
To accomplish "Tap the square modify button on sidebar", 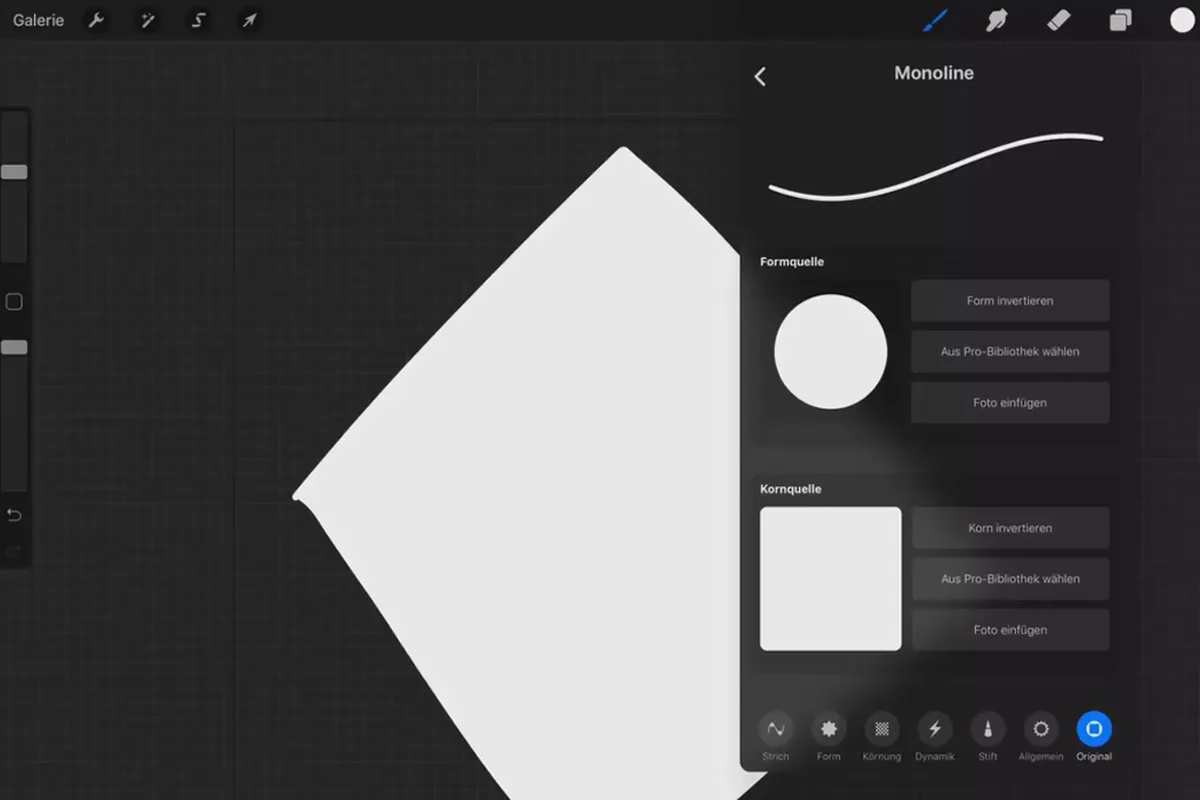I will pos(14,302).
